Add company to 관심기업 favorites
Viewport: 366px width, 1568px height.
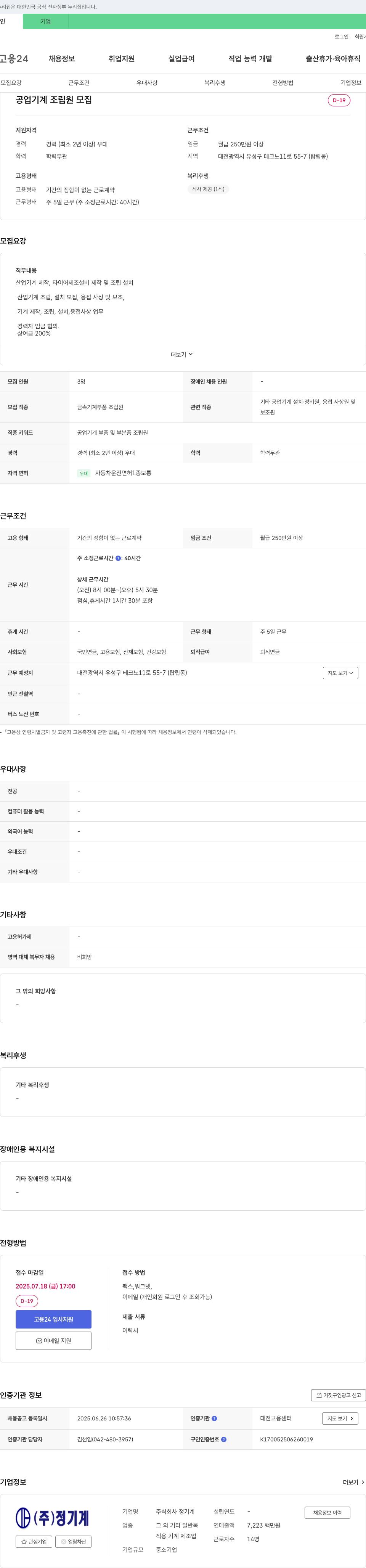pyautogui.click(x=34, y=1542)
